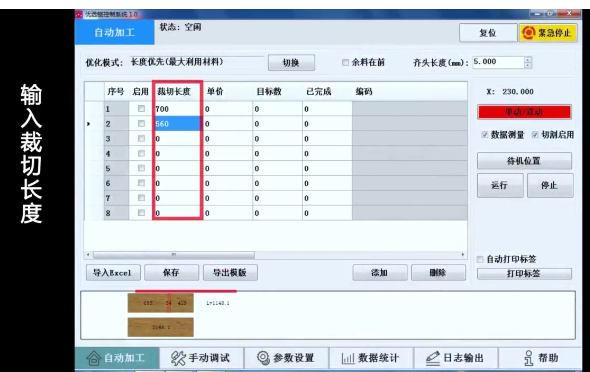Image resolution: width=590 pixels, height=372 pixels.
Task: Increase 齐头长度 with the up arrow
Action: click(x=528, y=59)
